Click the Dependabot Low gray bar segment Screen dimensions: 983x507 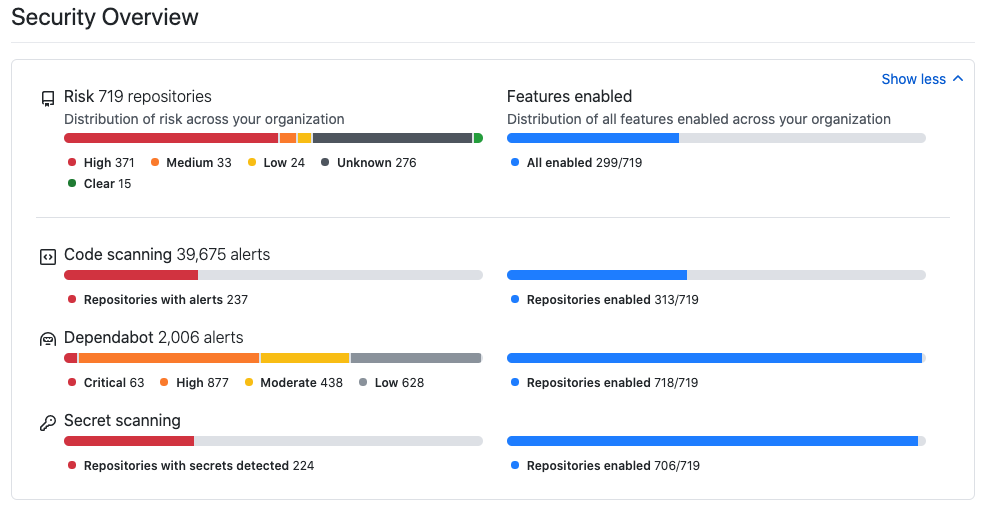click(x=416, y=358)
